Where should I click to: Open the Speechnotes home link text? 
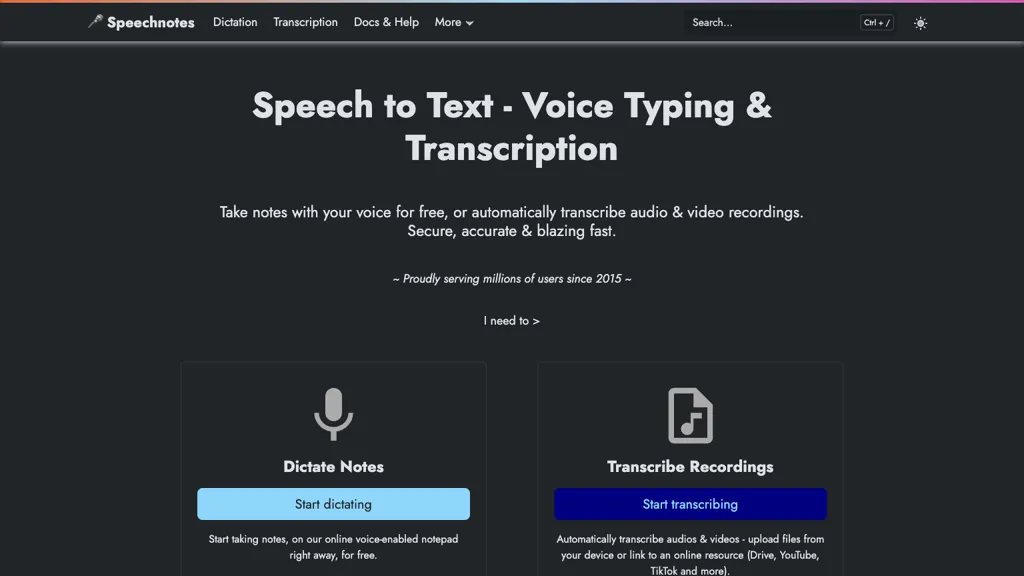[x=151, y=22]
